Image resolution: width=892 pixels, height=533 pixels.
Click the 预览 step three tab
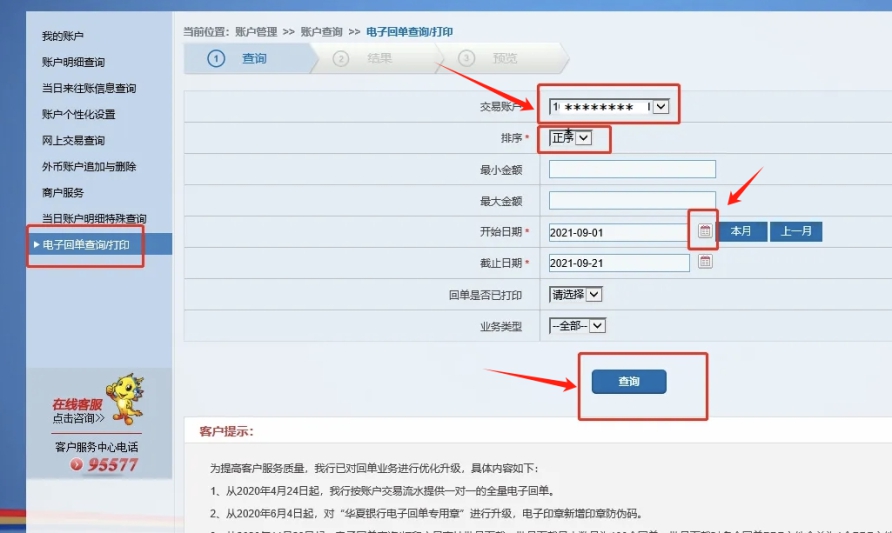pyautogui.click(x=502, y=58)
